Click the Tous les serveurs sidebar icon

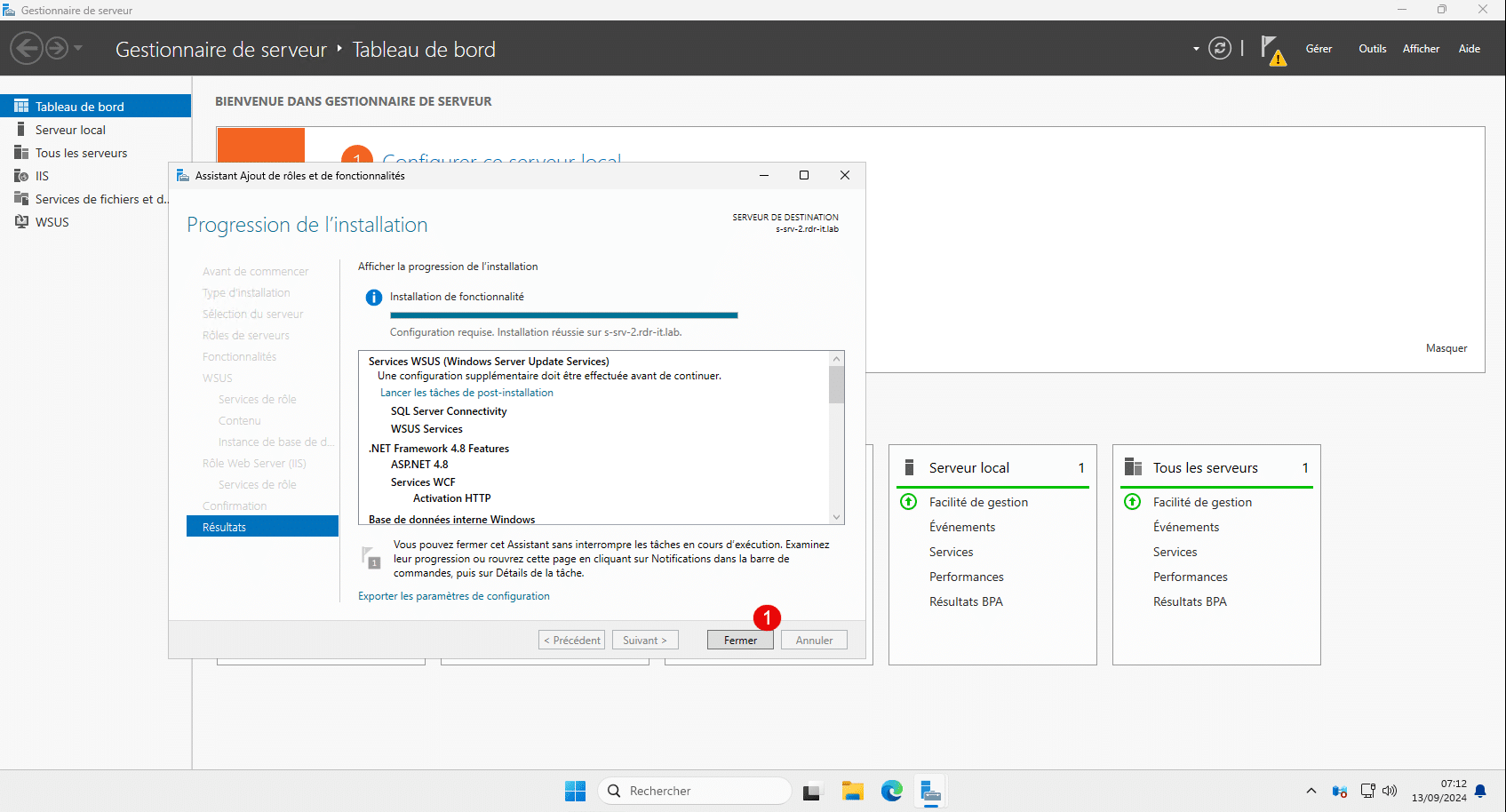(21, 153)
